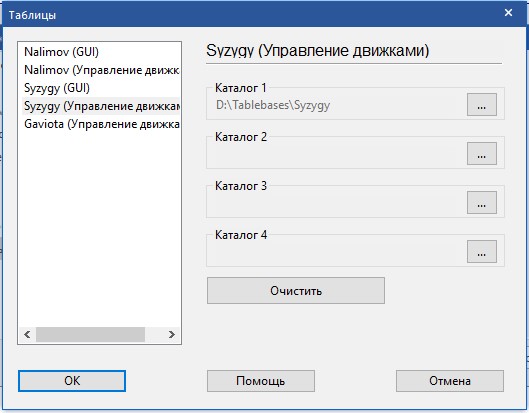This screenshot has width=529, height=413.
Task: Browse folder for Каталог 4
Action: [x=482, y=251]
